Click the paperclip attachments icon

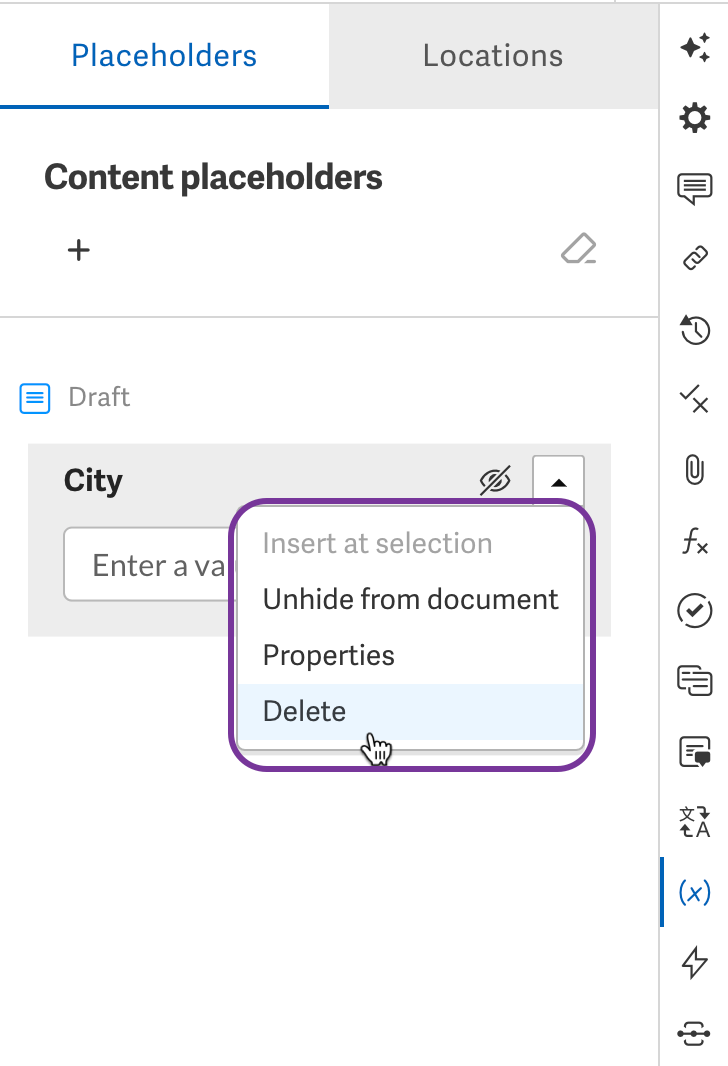pos(695,471)
